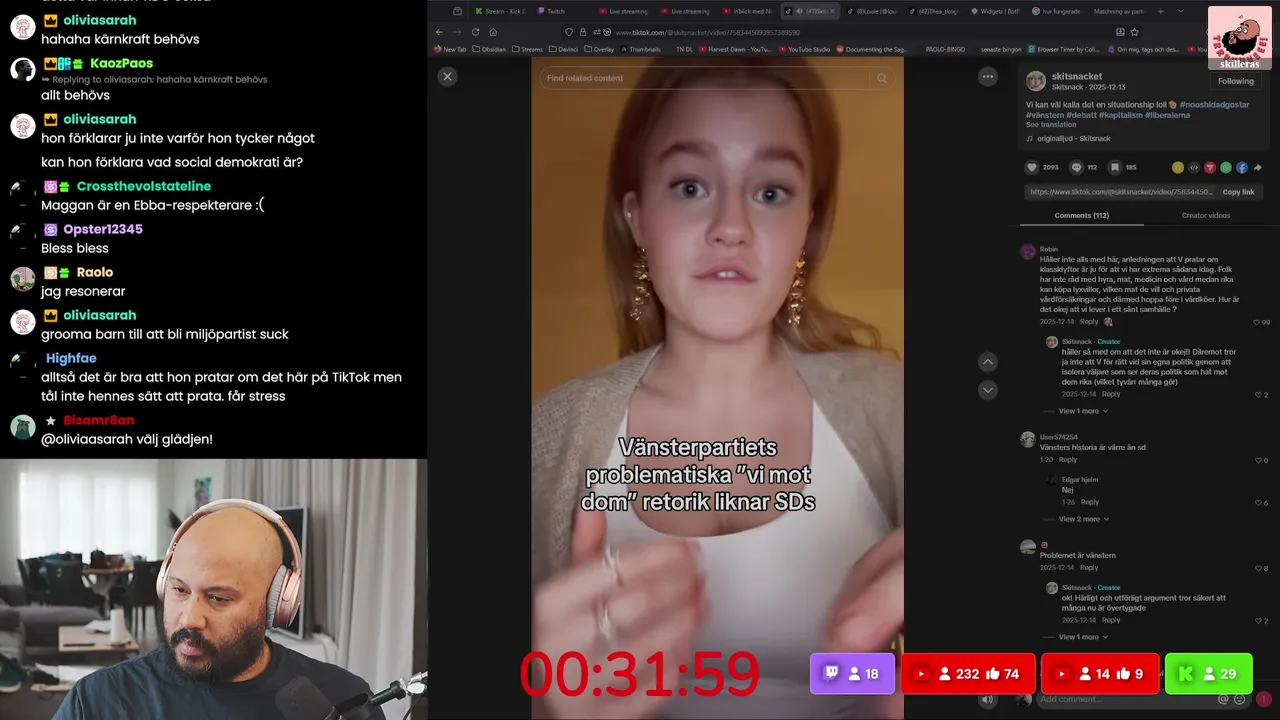The image size is (1280, 720).
Task: Open the YouTube Studio bookmark
Action: pyautogui.click(x=804, y=49)
